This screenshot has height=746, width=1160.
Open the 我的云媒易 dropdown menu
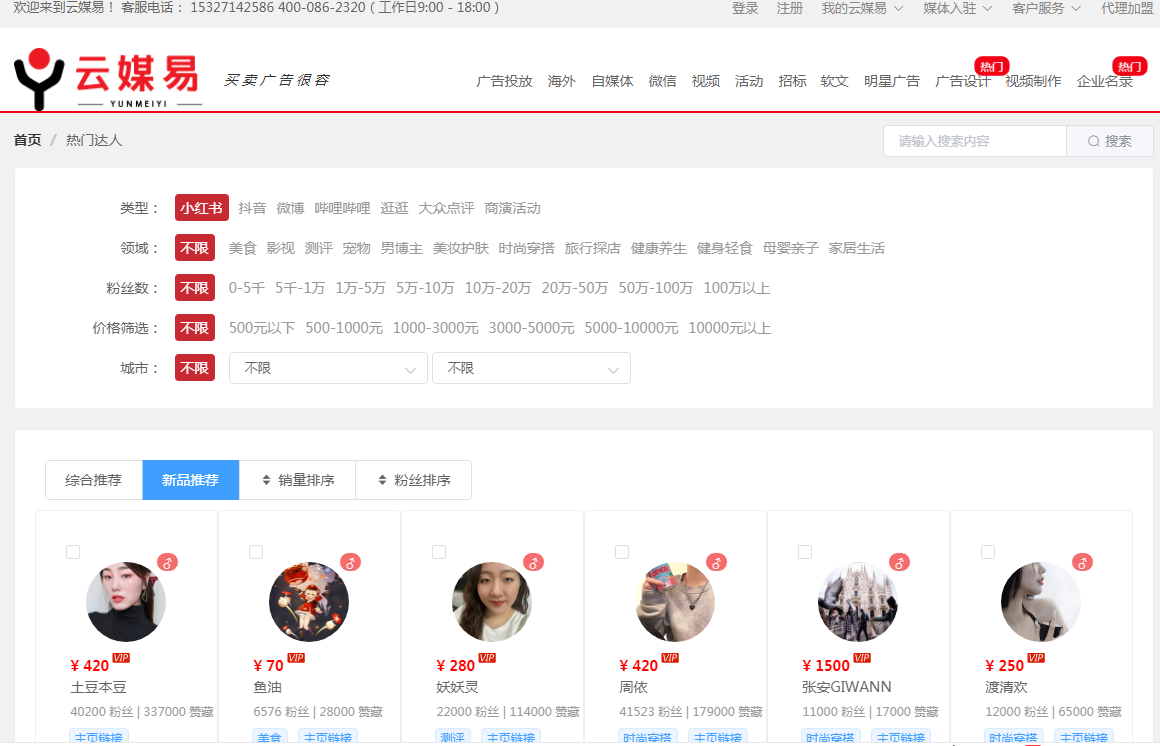[858, 8]
